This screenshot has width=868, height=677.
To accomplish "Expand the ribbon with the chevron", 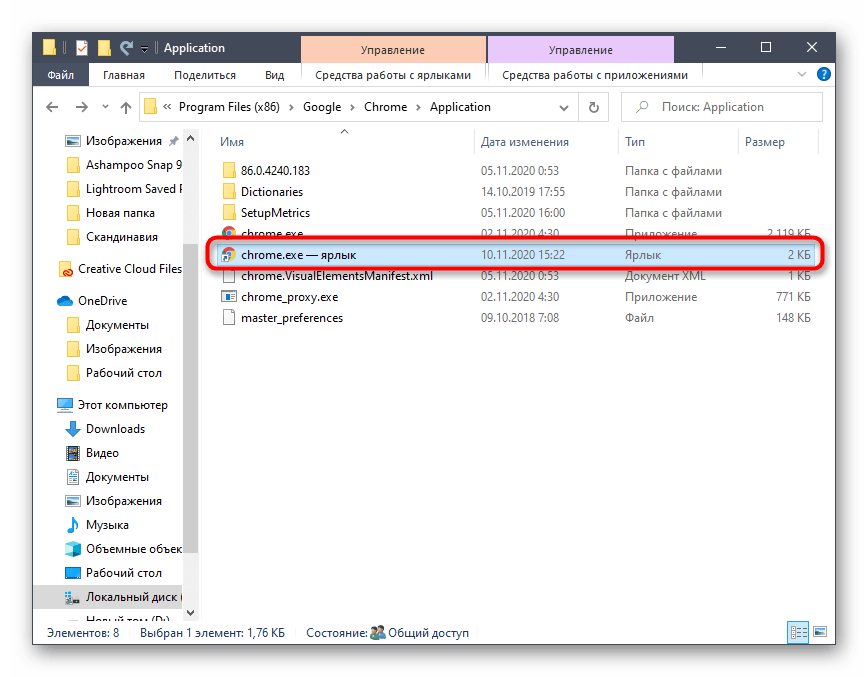I will coord(801,74).
